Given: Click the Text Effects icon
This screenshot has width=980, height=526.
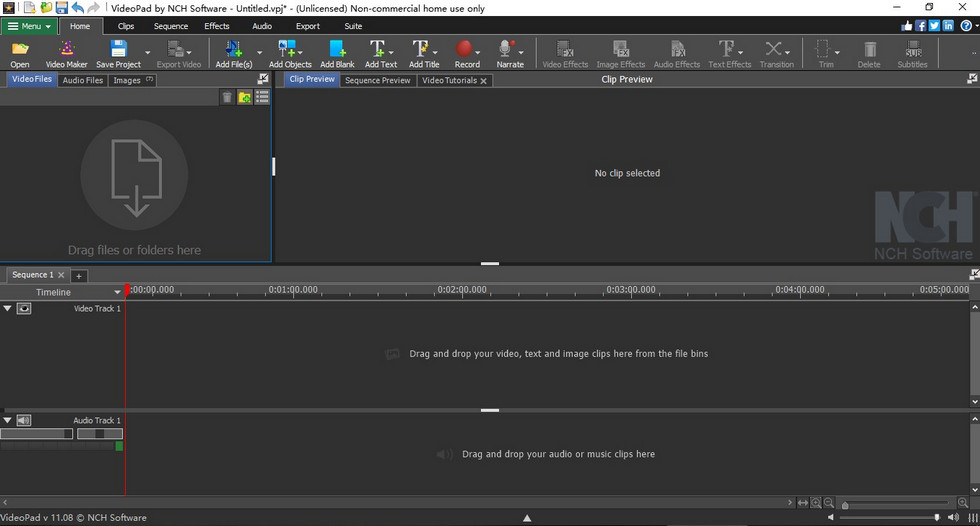Looking at the screenshot, I should tap(726, 49).
